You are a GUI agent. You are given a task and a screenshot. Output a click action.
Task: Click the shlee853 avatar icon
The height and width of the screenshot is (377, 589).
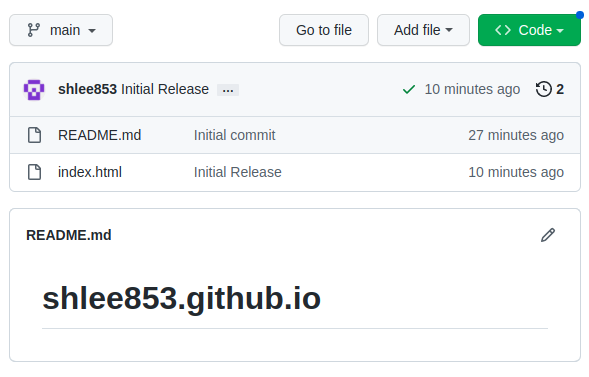(x=34, y=89)
